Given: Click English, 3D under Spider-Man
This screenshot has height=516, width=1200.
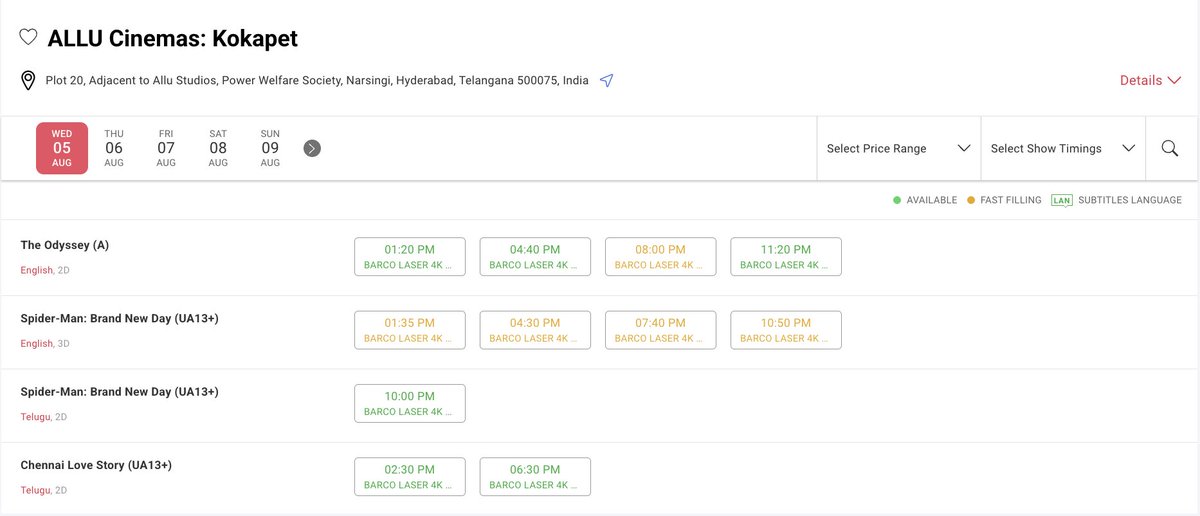Looking at the screenshot, I should 44,343.
